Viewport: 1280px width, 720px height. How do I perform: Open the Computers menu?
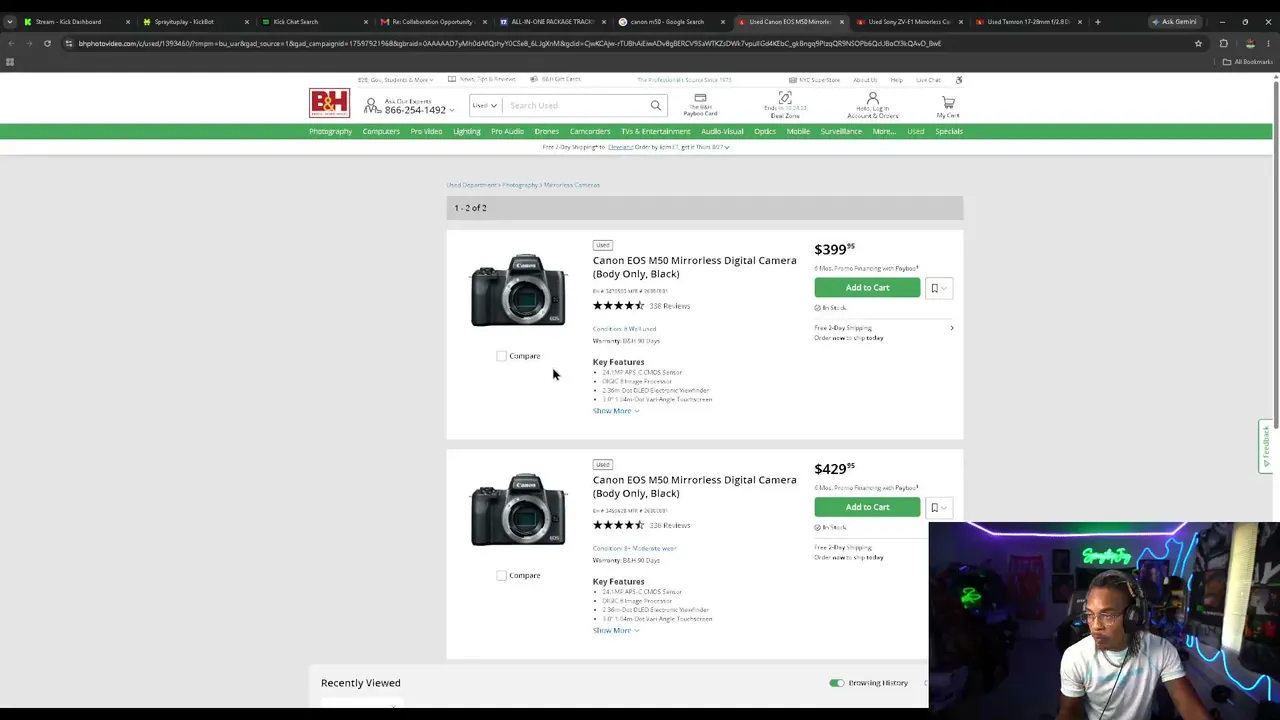tap(381, 131)
